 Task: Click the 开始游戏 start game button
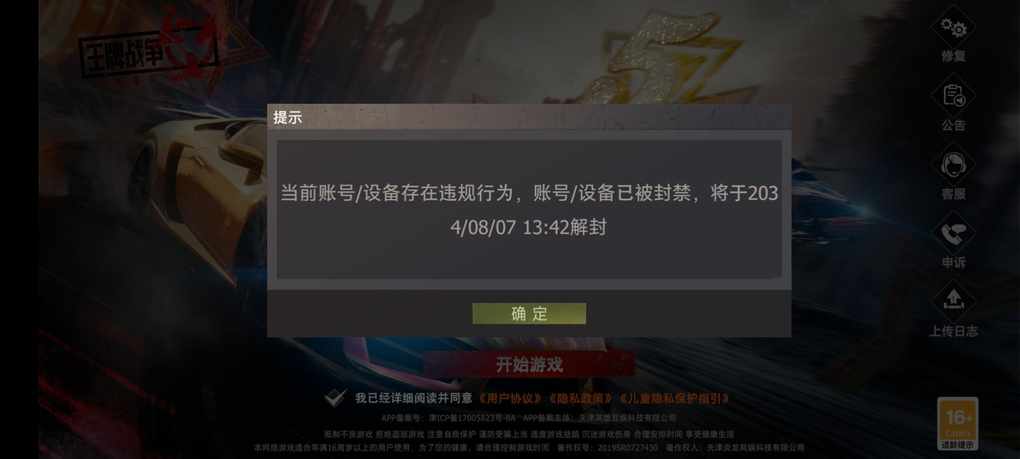529,365
